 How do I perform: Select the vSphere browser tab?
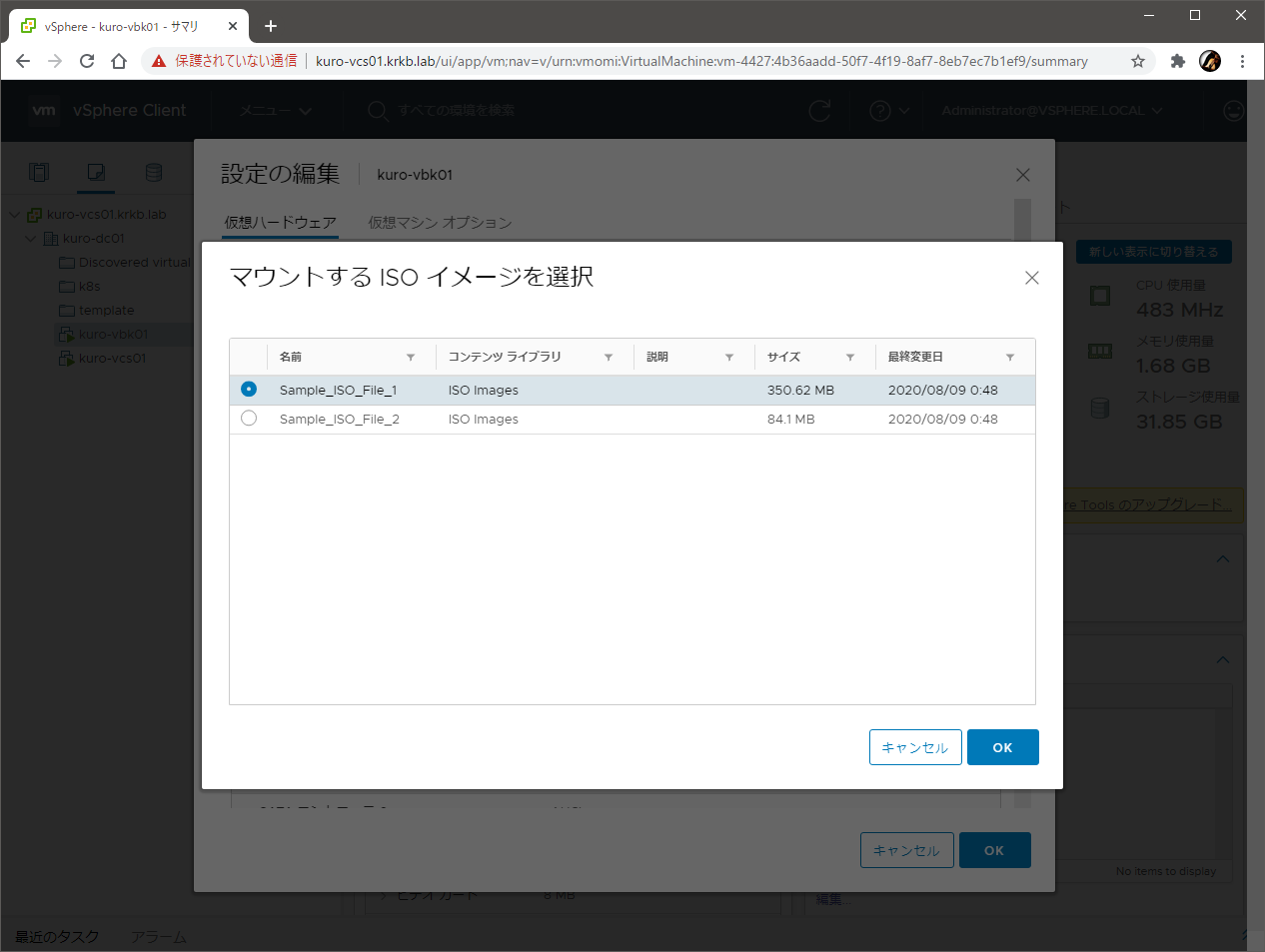click(x=120, y=27)
